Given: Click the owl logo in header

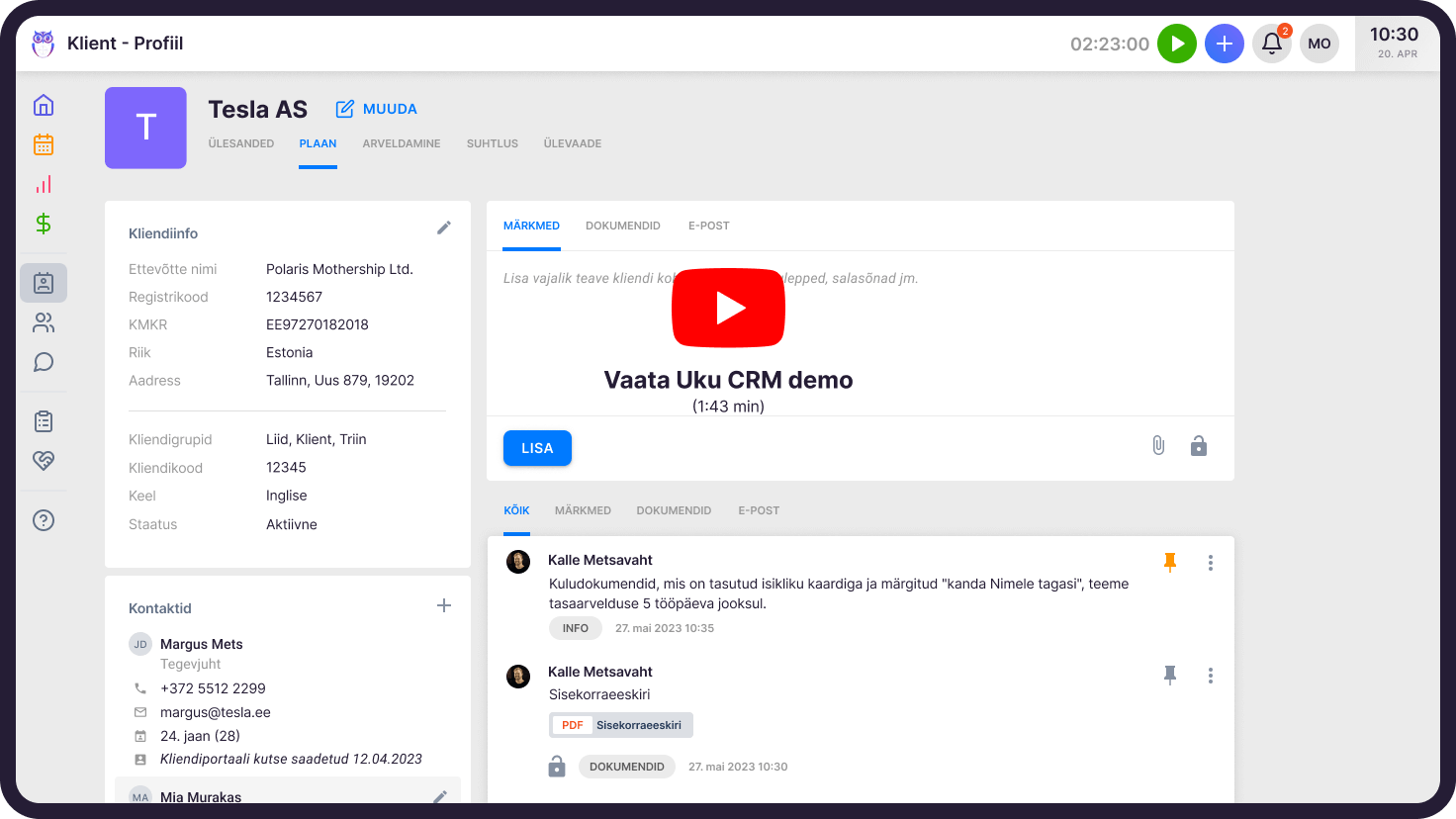Looking at the screenshot, I should 43,44.
